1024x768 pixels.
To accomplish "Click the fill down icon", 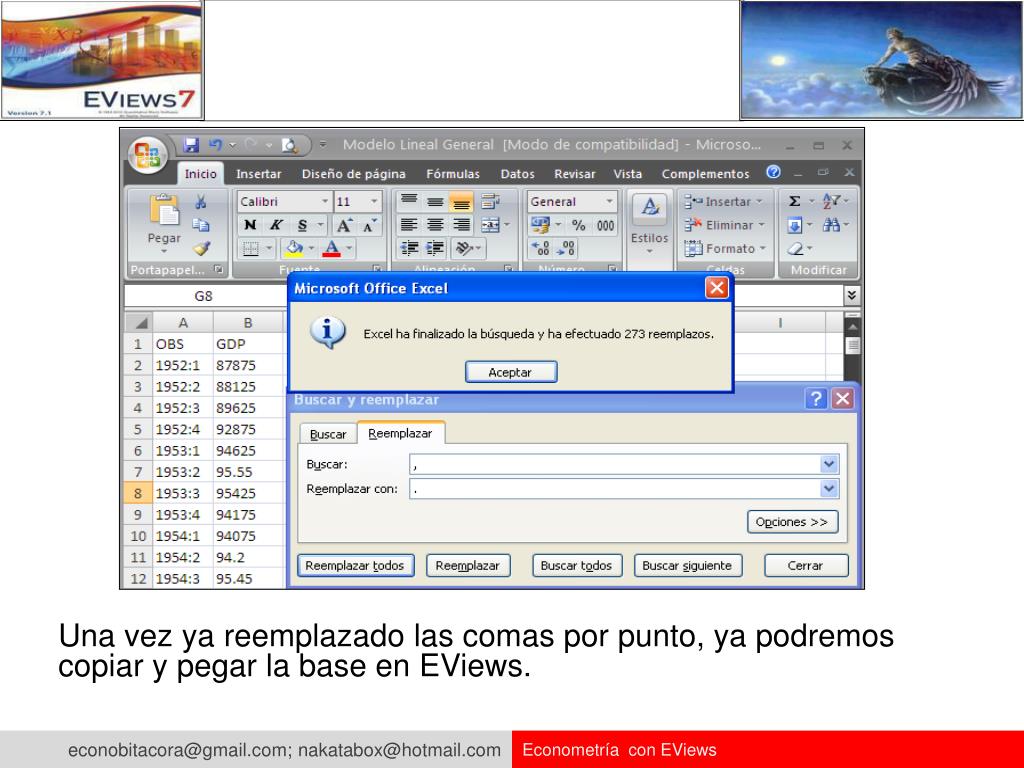I will point(795,226).
